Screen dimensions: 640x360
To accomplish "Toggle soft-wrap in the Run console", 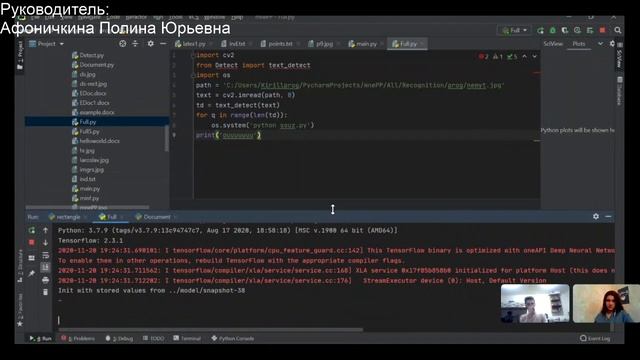I will [45, 256].
